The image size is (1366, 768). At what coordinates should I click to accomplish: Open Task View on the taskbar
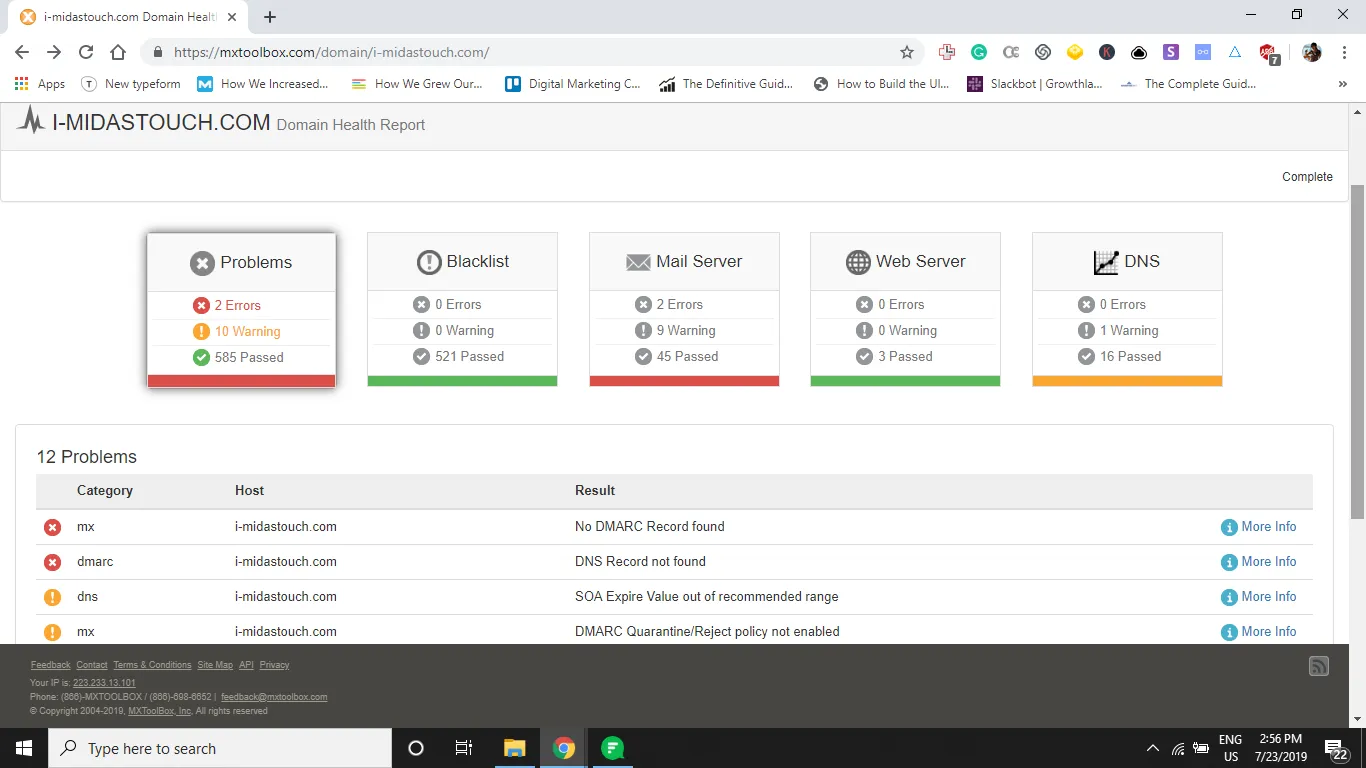click(x=464, y=748)
